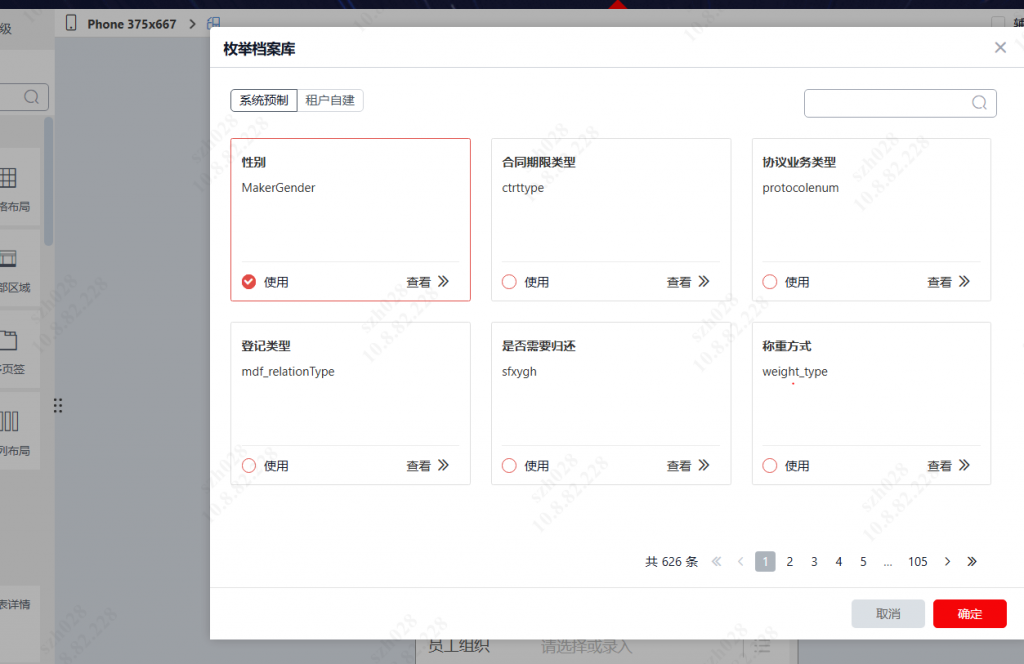Click the previous page arrow
The height and width of the screenshot is (664, 1024).
point(740,562)
